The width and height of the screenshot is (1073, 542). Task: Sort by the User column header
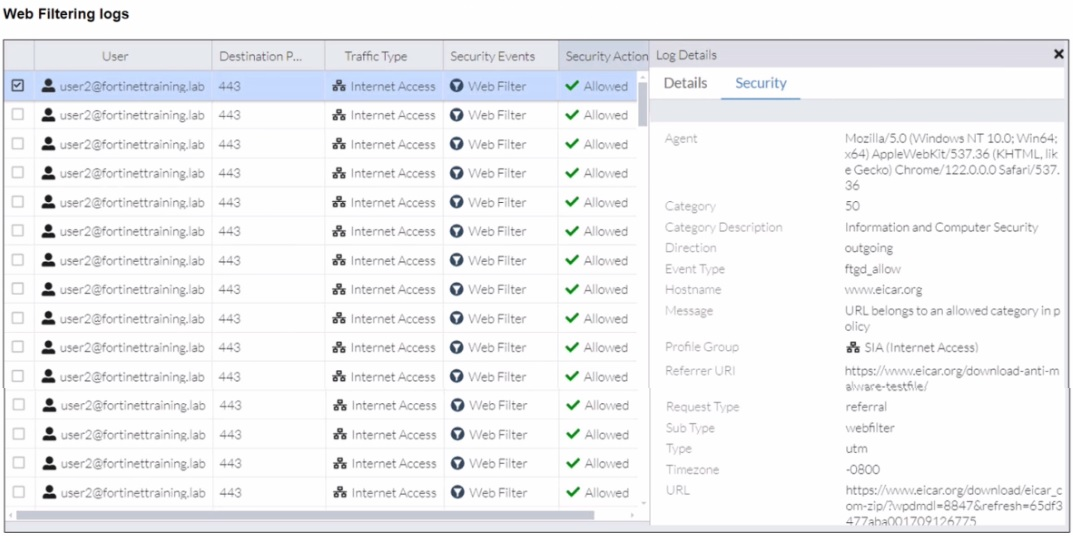(115, 56)
